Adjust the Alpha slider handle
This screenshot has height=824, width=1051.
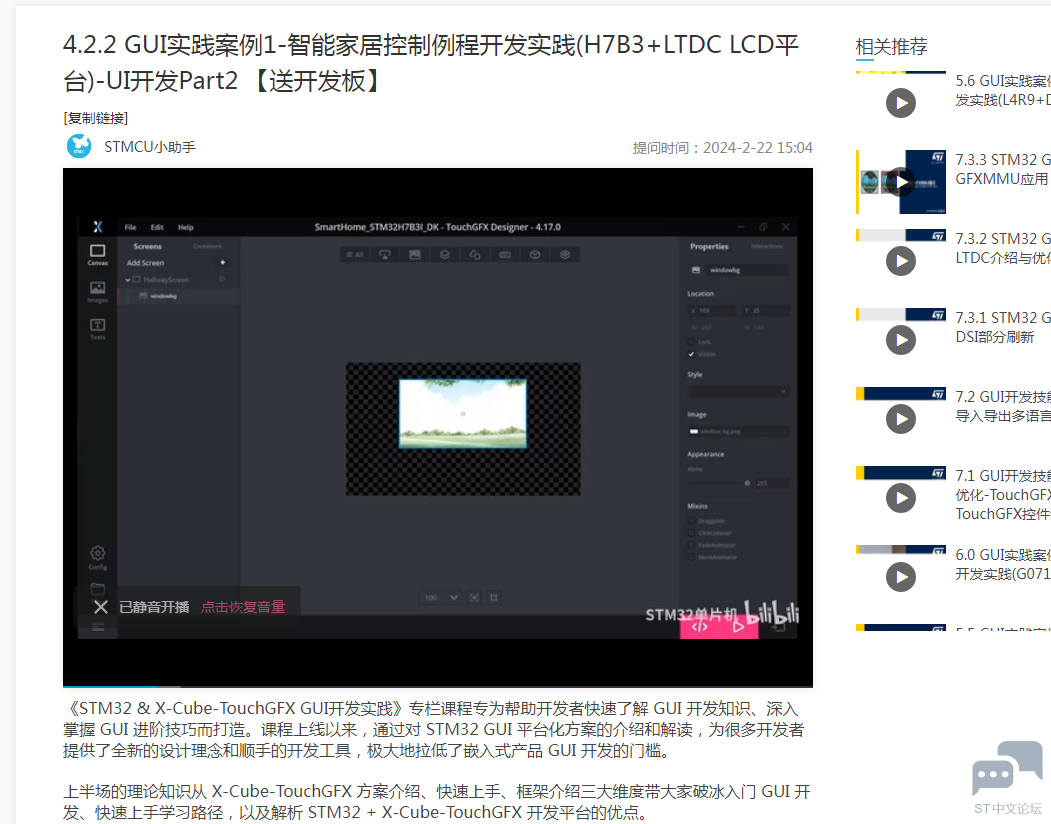pos(747,483)
